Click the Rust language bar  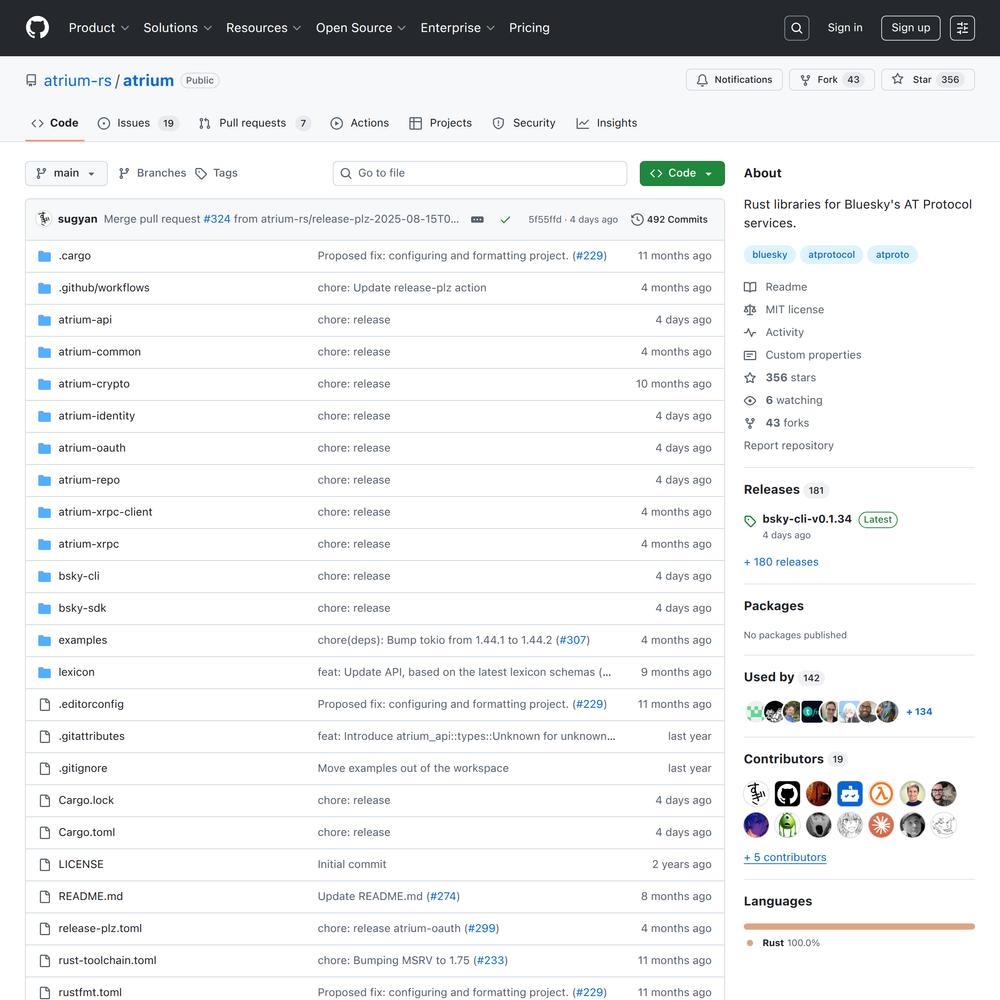tap(859, 927)
